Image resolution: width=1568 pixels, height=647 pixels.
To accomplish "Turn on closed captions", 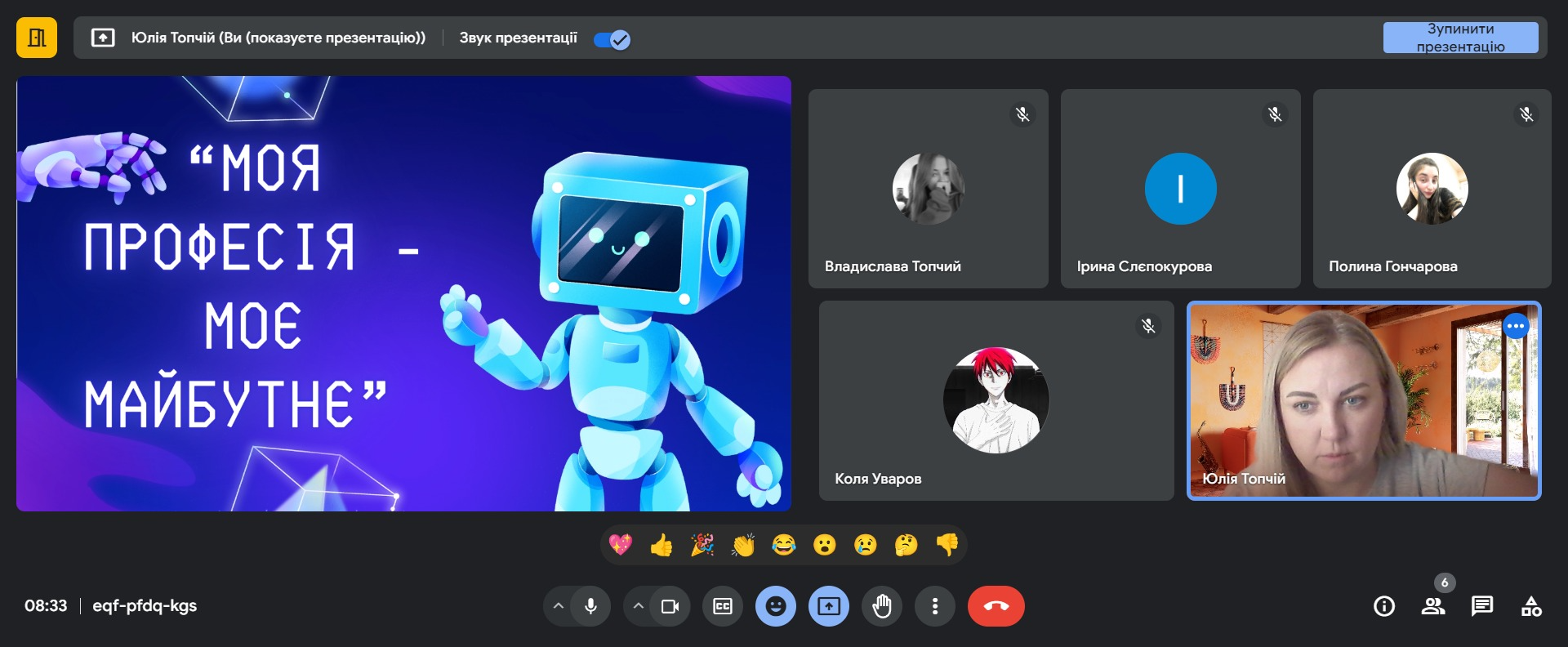I will pyautogui.click(x=723, y=606).
